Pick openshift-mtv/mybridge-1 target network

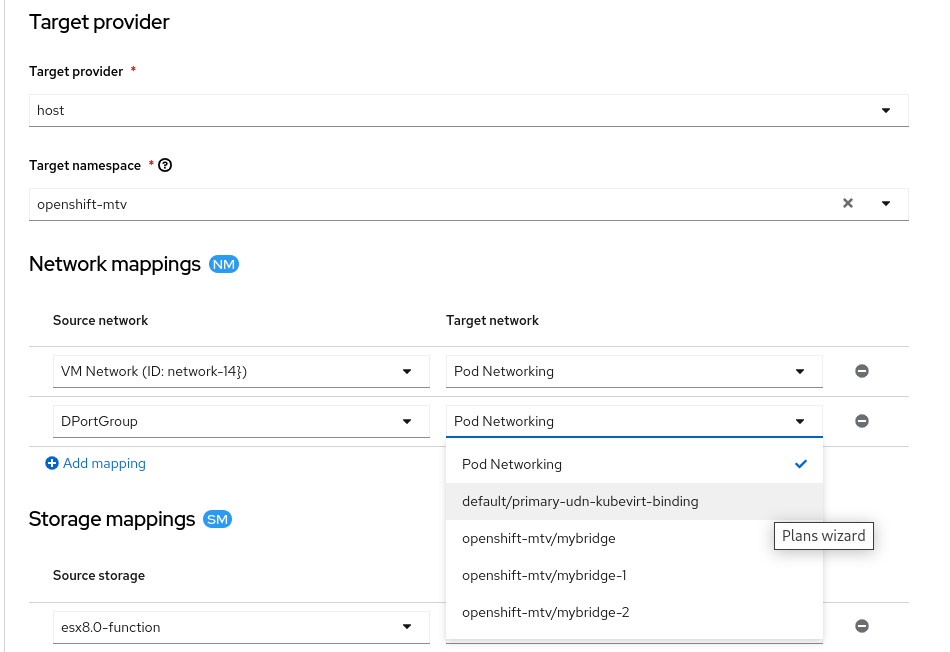coord(544,575)
